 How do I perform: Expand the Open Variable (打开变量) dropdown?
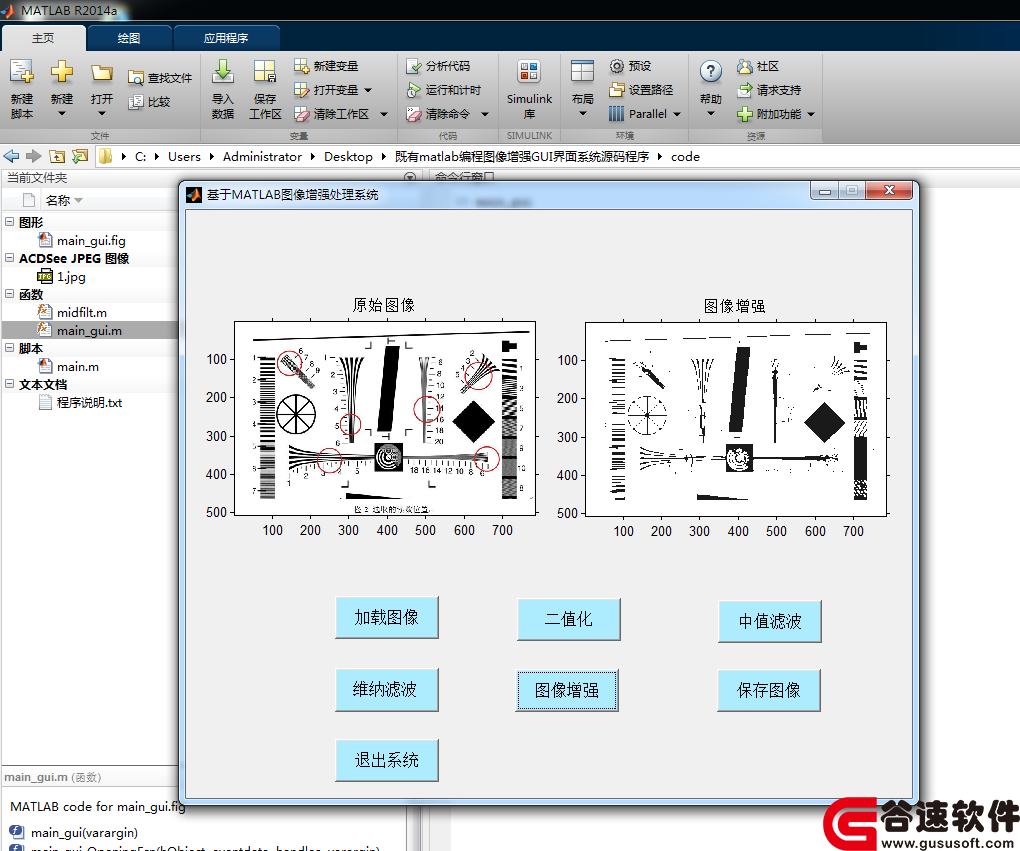pyautogui.click(x=368, y=90)
